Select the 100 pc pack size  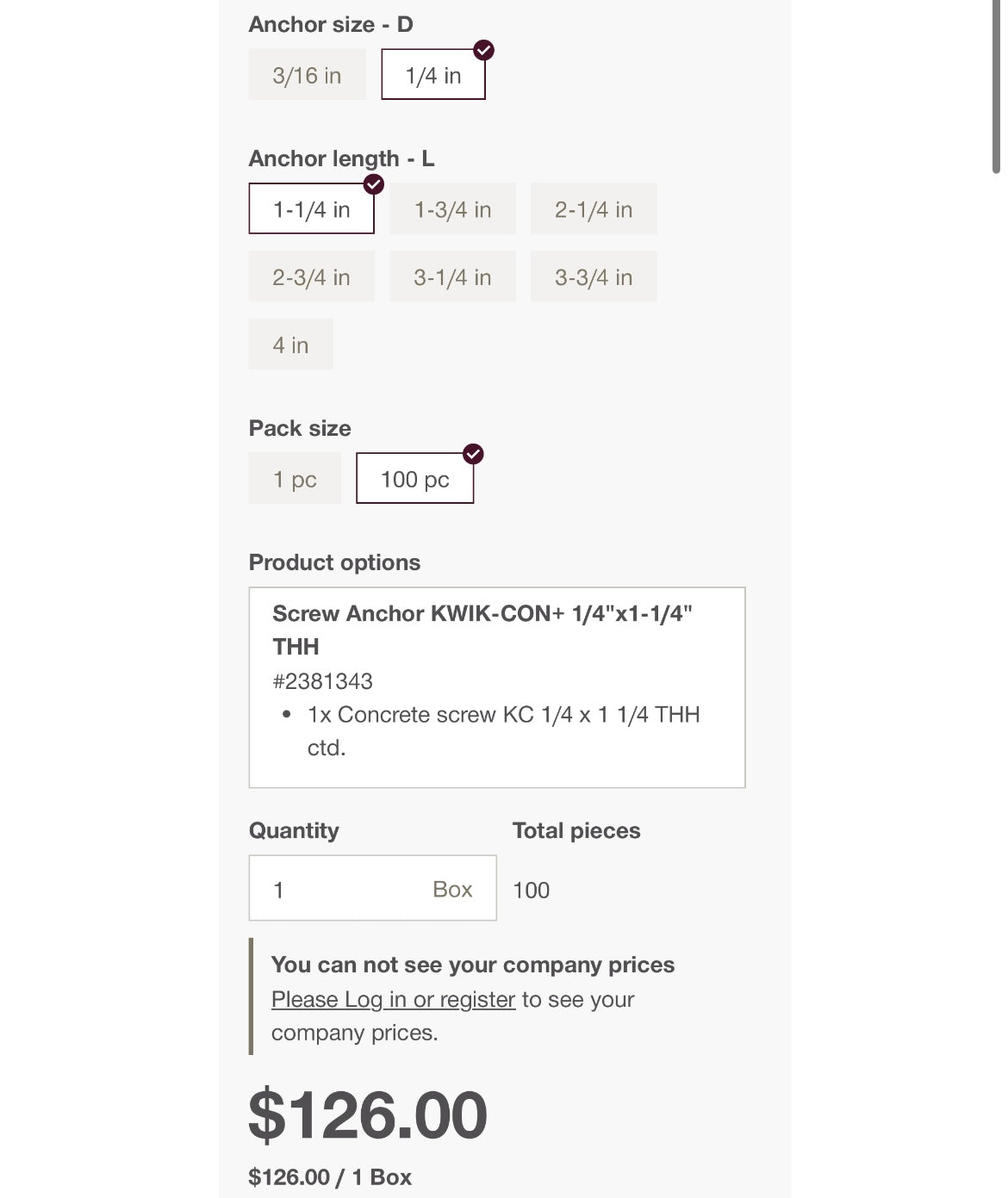(414, 479)
